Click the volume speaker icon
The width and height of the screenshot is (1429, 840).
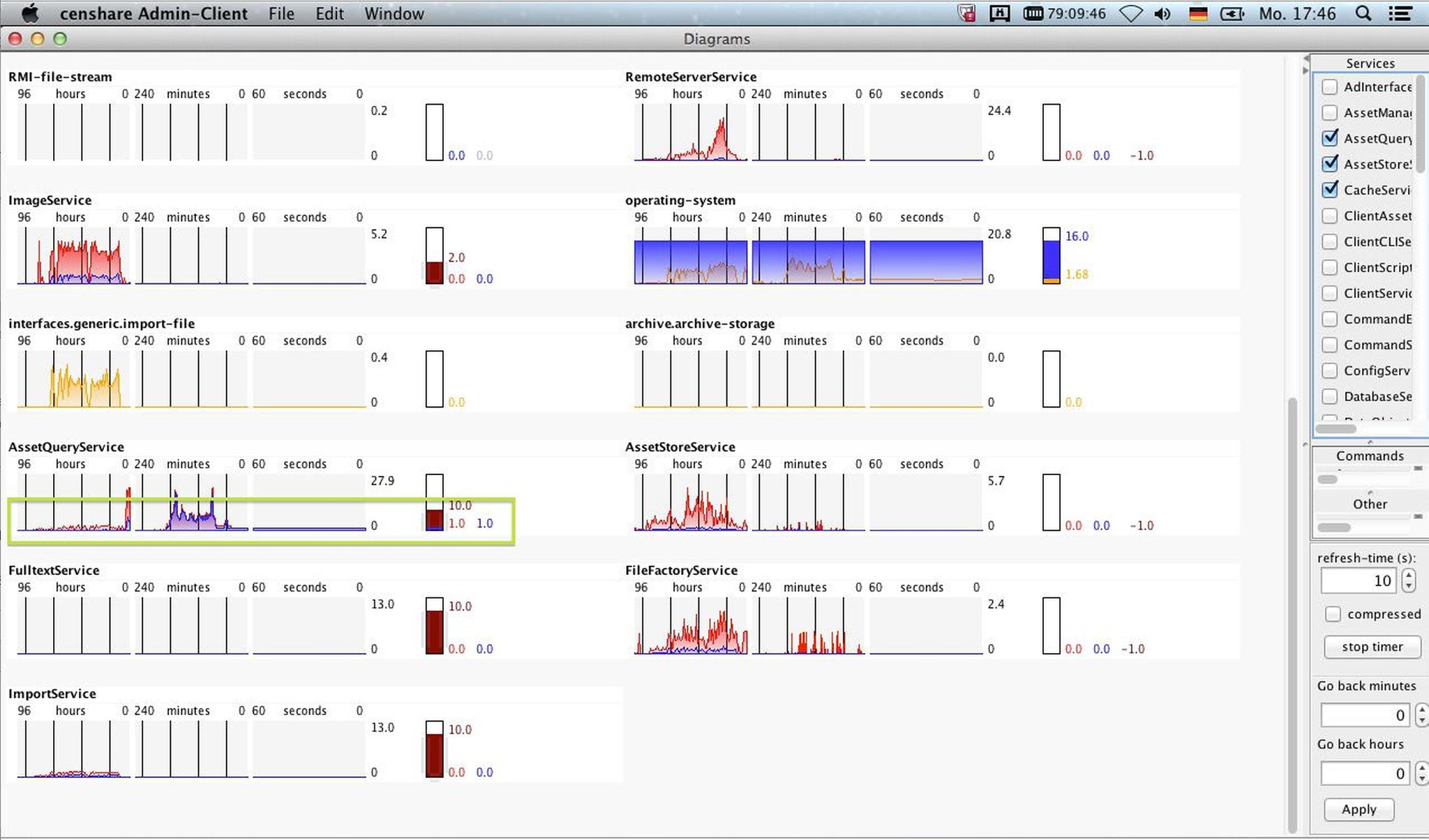[x=1162, y=13]
